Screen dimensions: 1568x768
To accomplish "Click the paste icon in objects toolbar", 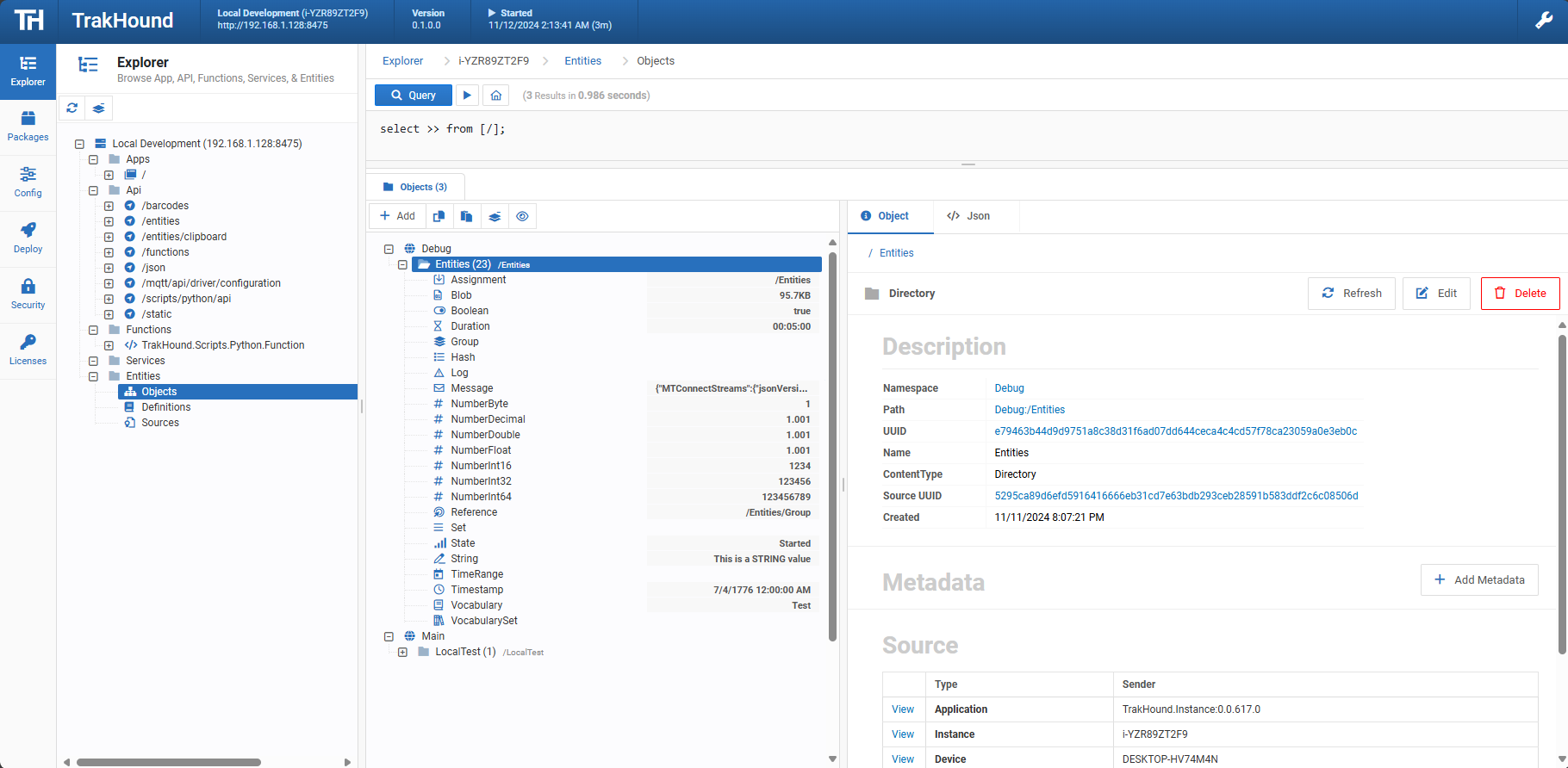I will point(466,216).
